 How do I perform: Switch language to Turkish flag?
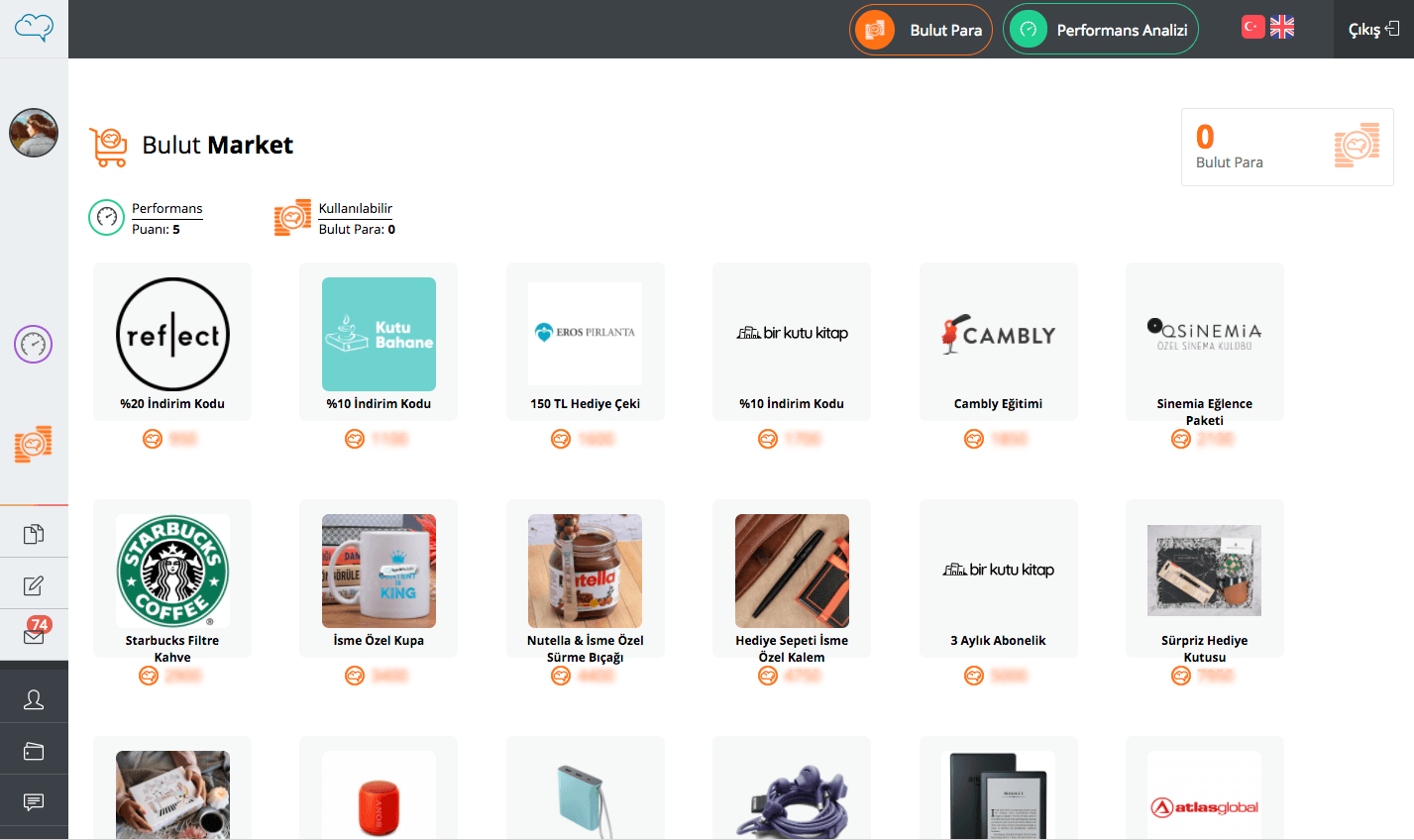tap(1253, 27)
